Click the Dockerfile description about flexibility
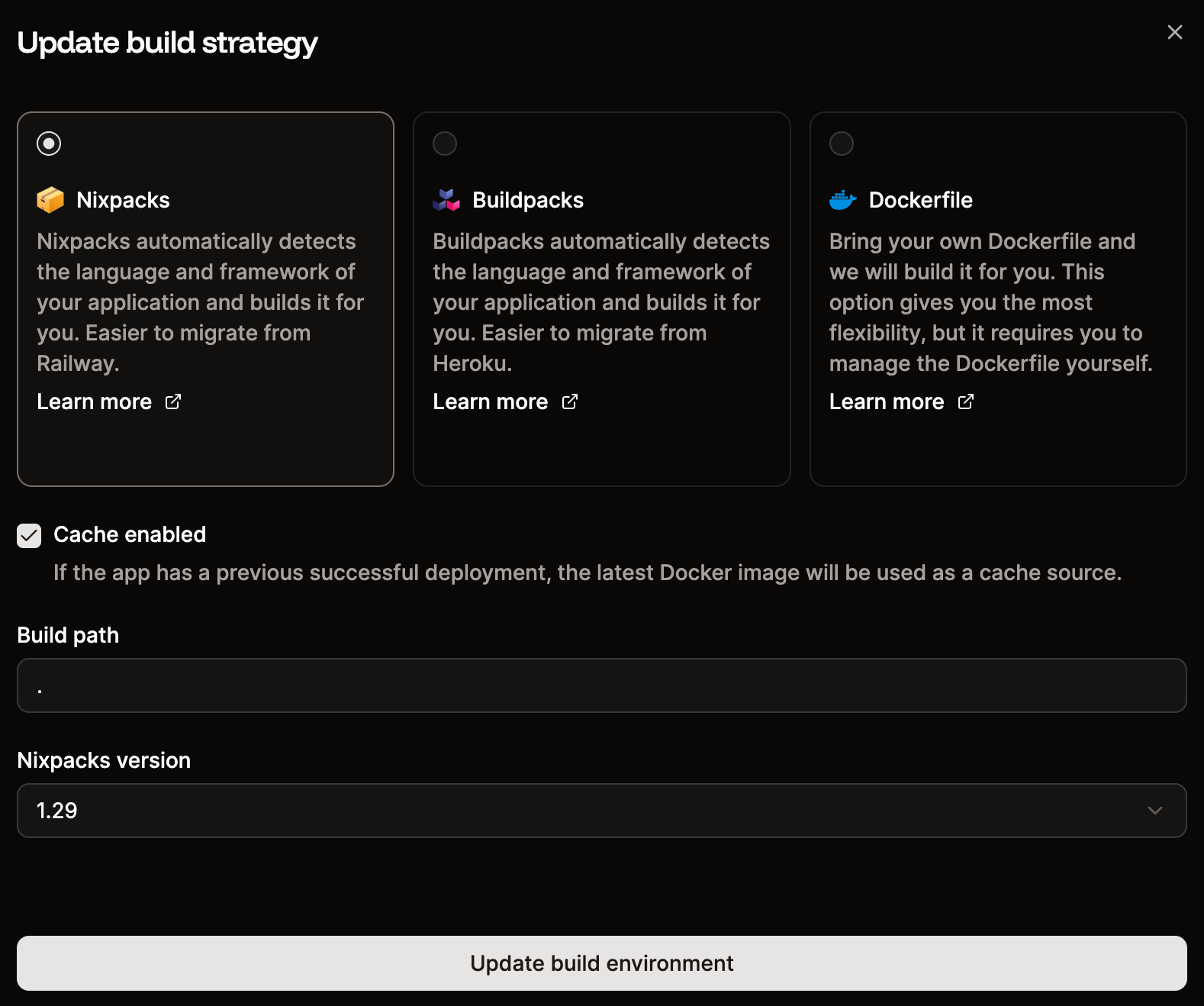The image size is (1204, 1006). pyautogui.click(x=991, y=302)
